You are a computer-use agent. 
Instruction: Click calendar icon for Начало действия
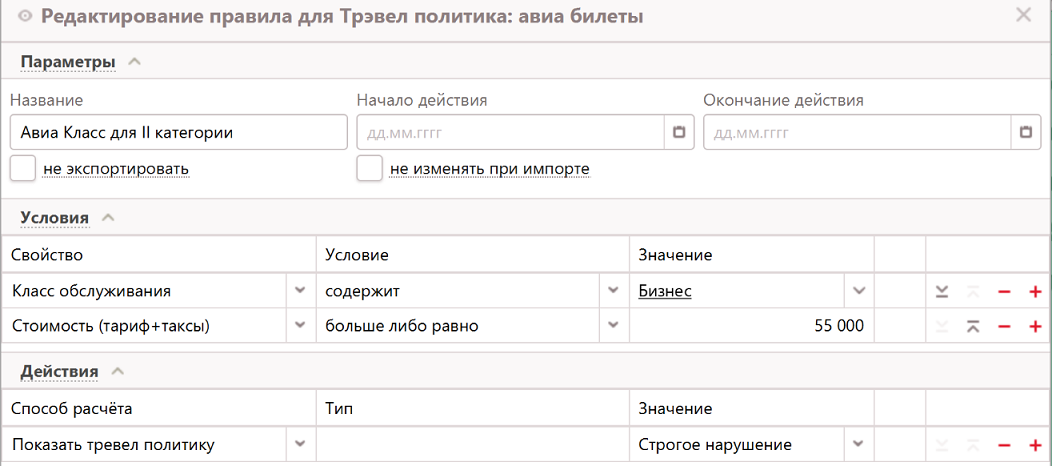(678, 132)
